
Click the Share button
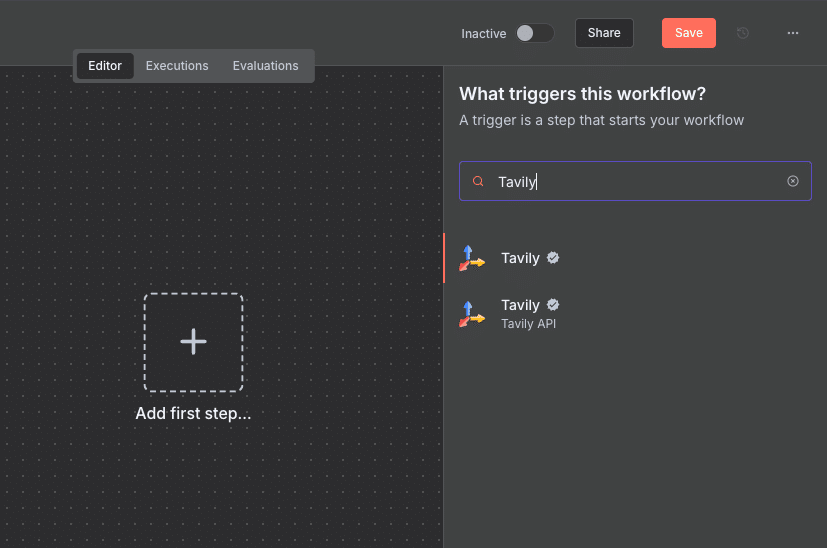tap(604, 33)
